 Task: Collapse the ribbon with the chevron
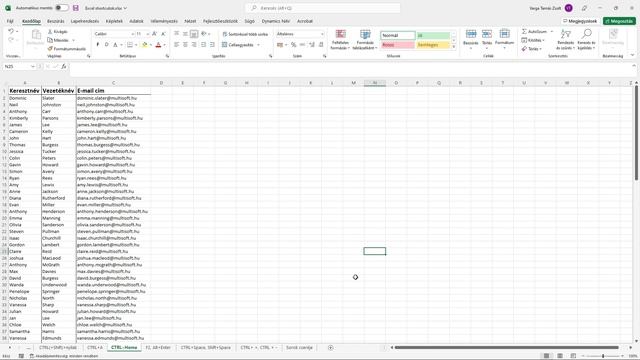[x=632, y=55]
